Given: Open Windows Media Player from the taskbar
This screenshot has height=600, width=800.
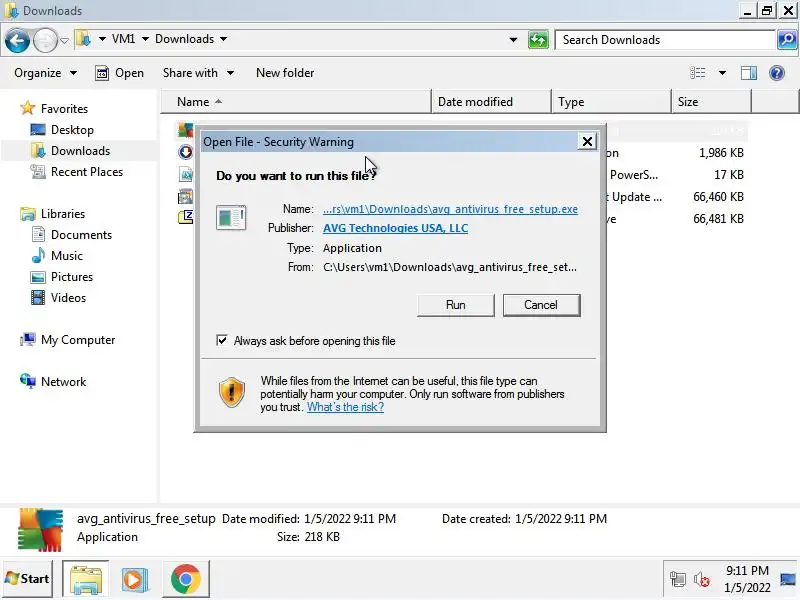Looking at the screenshot, I should (135, 579).
